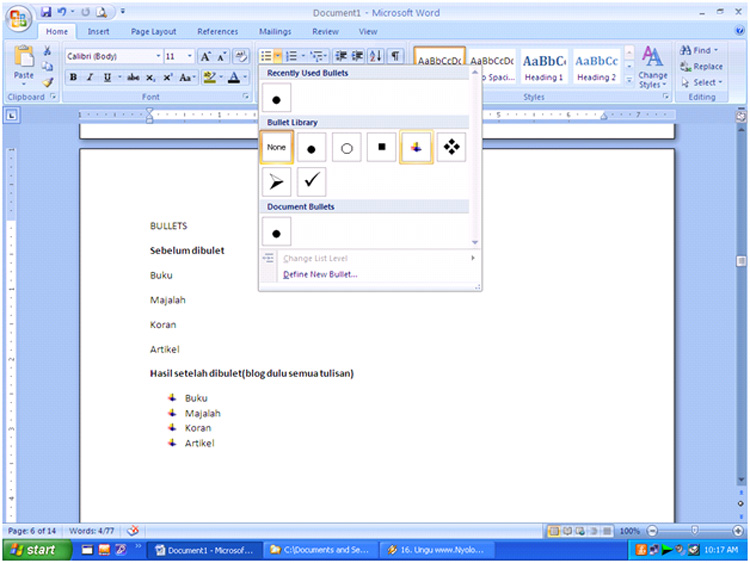Select None in Bullet Library
Viewport: 750px width, 563px height.
[276, 147]
